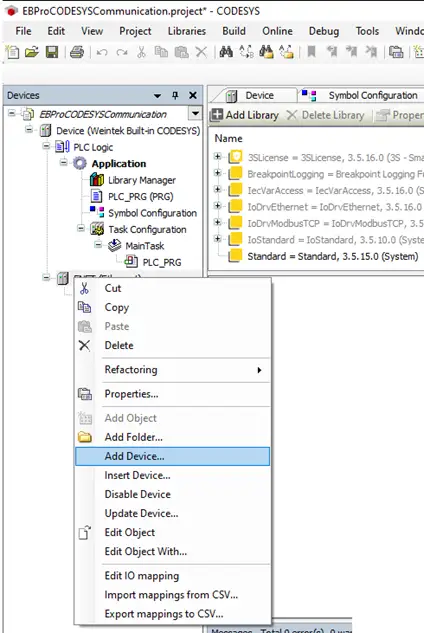Viewport: 424px width, 633px height.
Task: Click the Undo arrow icon
Action: pos(102,52)
